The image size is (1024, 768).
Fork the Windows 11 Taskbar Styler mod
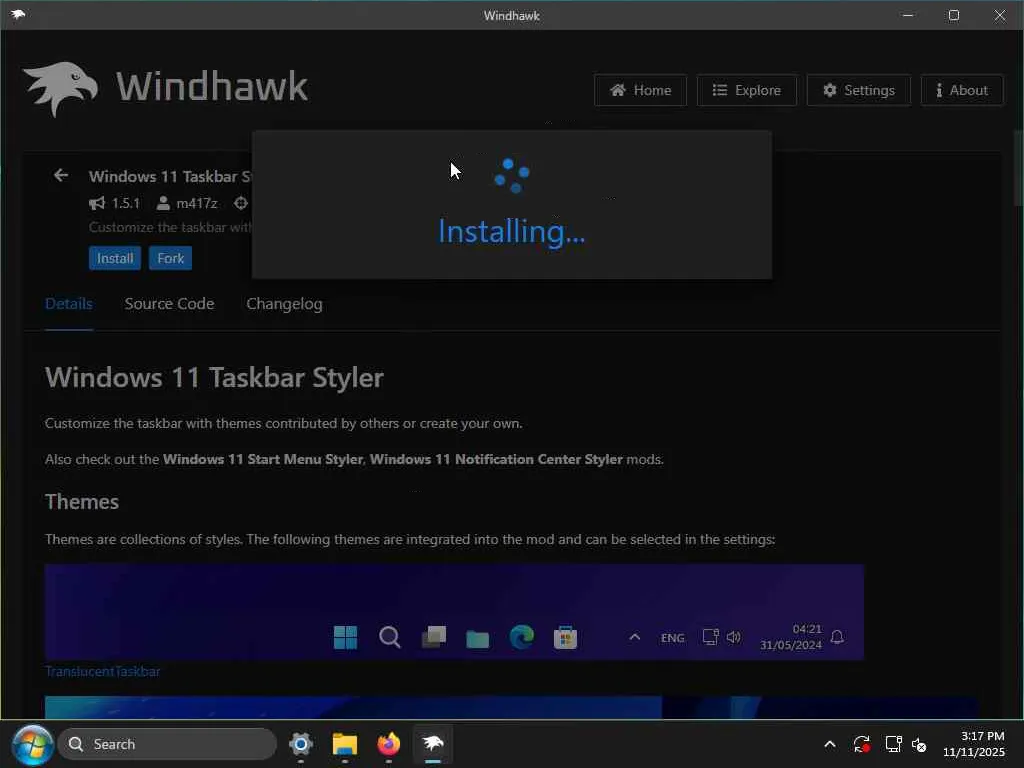point(170,258)
